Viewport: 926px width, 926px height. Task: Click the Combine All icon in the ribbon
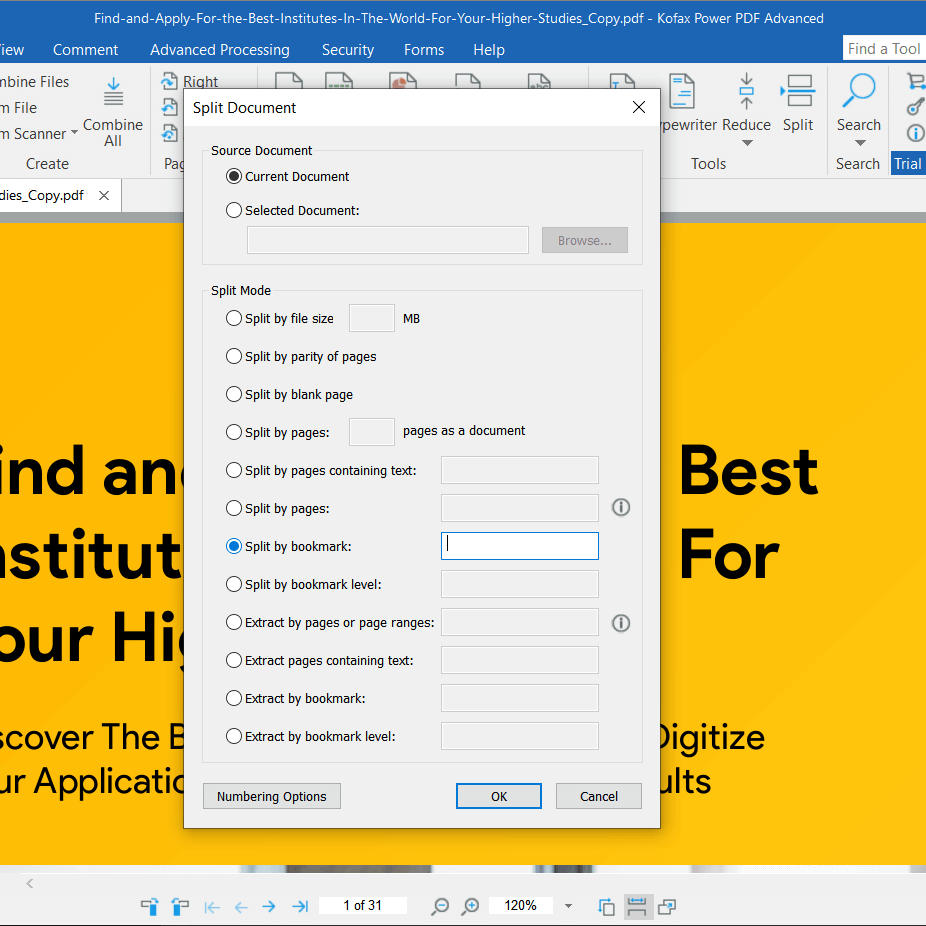click(x=113, y=92)
